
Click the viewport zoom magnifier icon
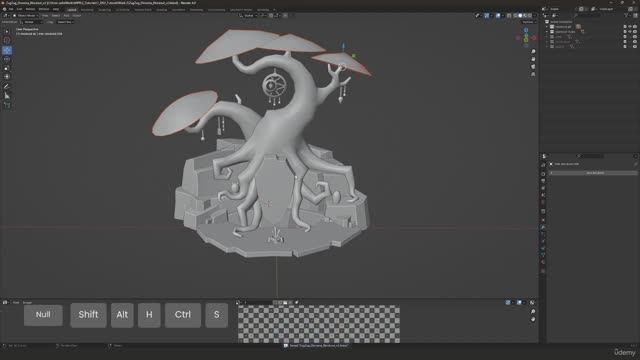(533, 51)
